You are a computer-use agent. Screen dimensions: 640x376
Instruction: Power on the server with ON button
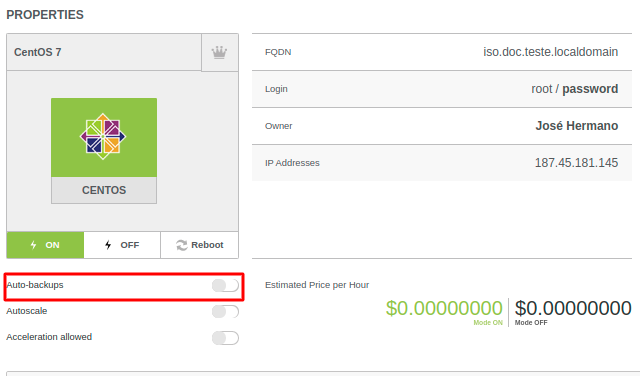point(45,245)
